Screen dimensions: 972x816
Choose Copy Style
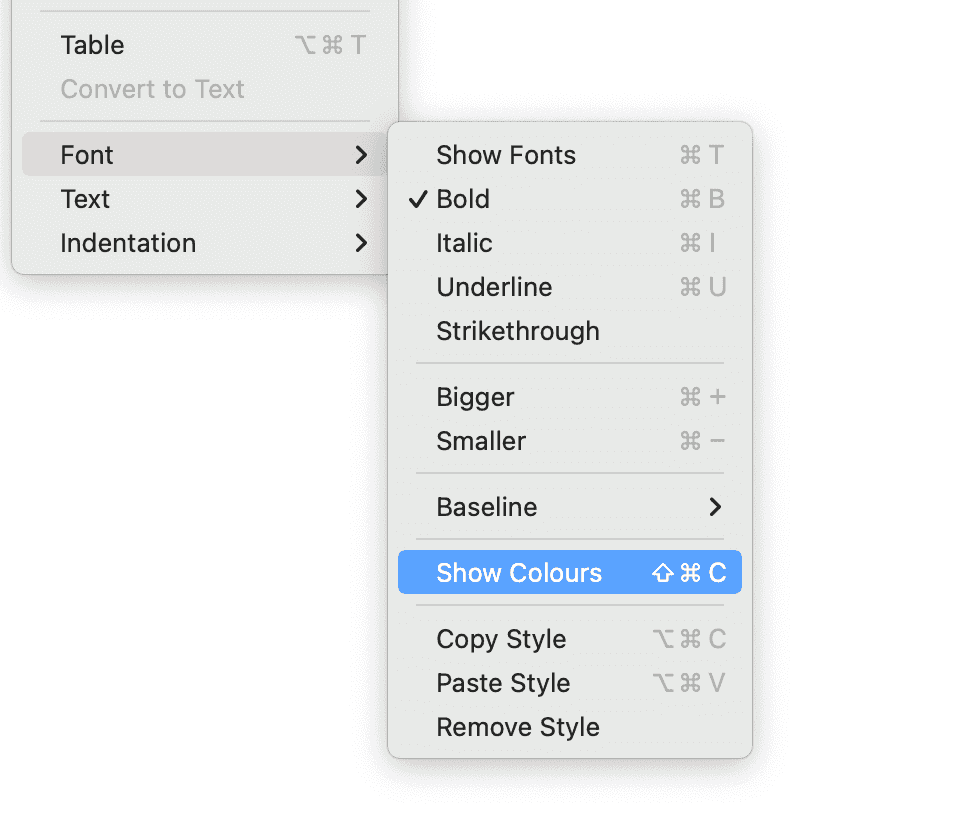point(501,639)
